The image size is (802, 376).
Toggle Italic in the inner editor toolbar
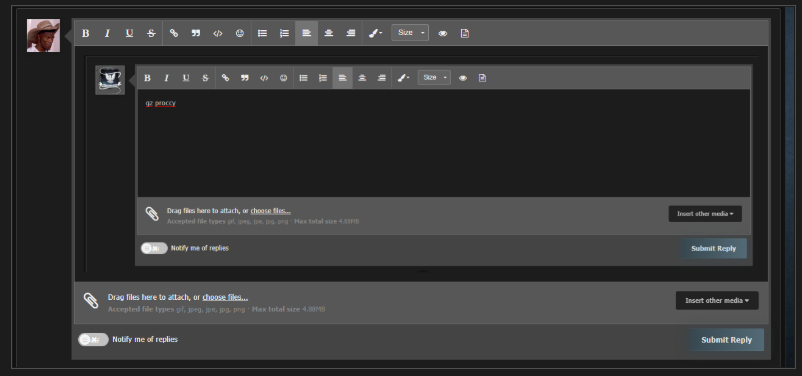(x=166, y=78)
